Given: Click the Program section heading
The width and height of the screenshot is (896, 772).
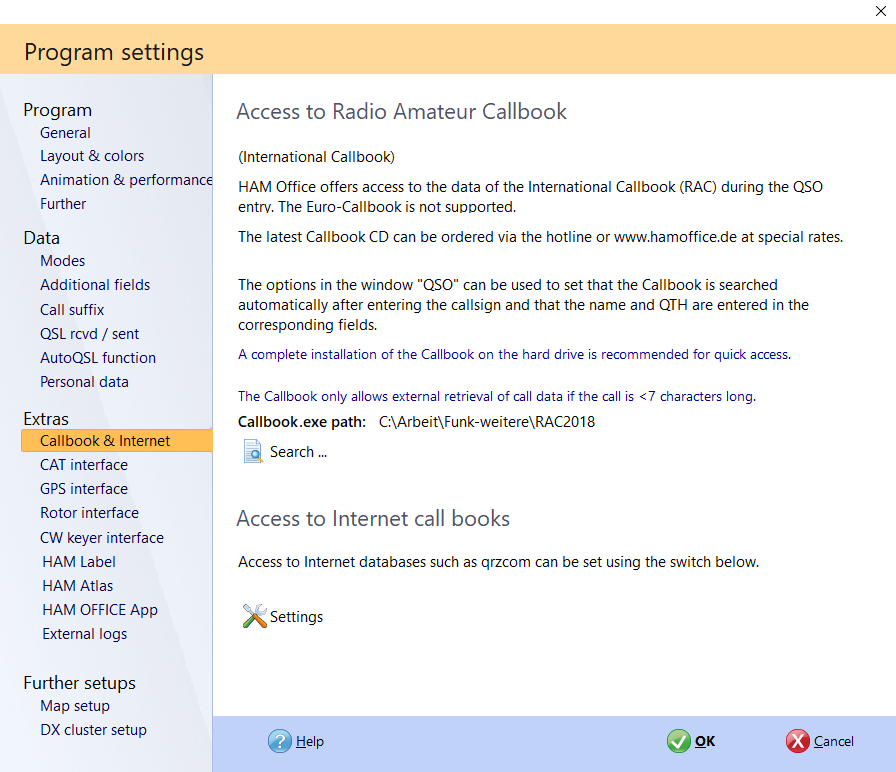Looking at the screenshot, I should 58,110.
